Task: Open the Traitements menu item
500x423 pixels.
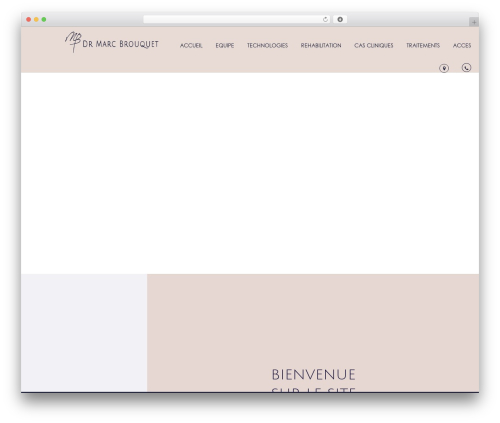Action: point(423,45)
